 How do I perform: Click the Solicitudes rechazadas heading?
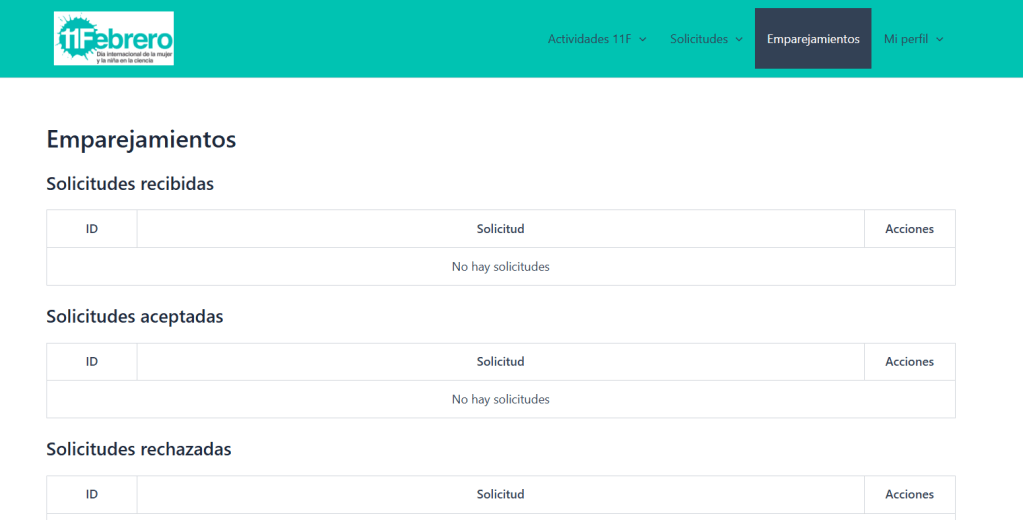click(x=139, y=449)
